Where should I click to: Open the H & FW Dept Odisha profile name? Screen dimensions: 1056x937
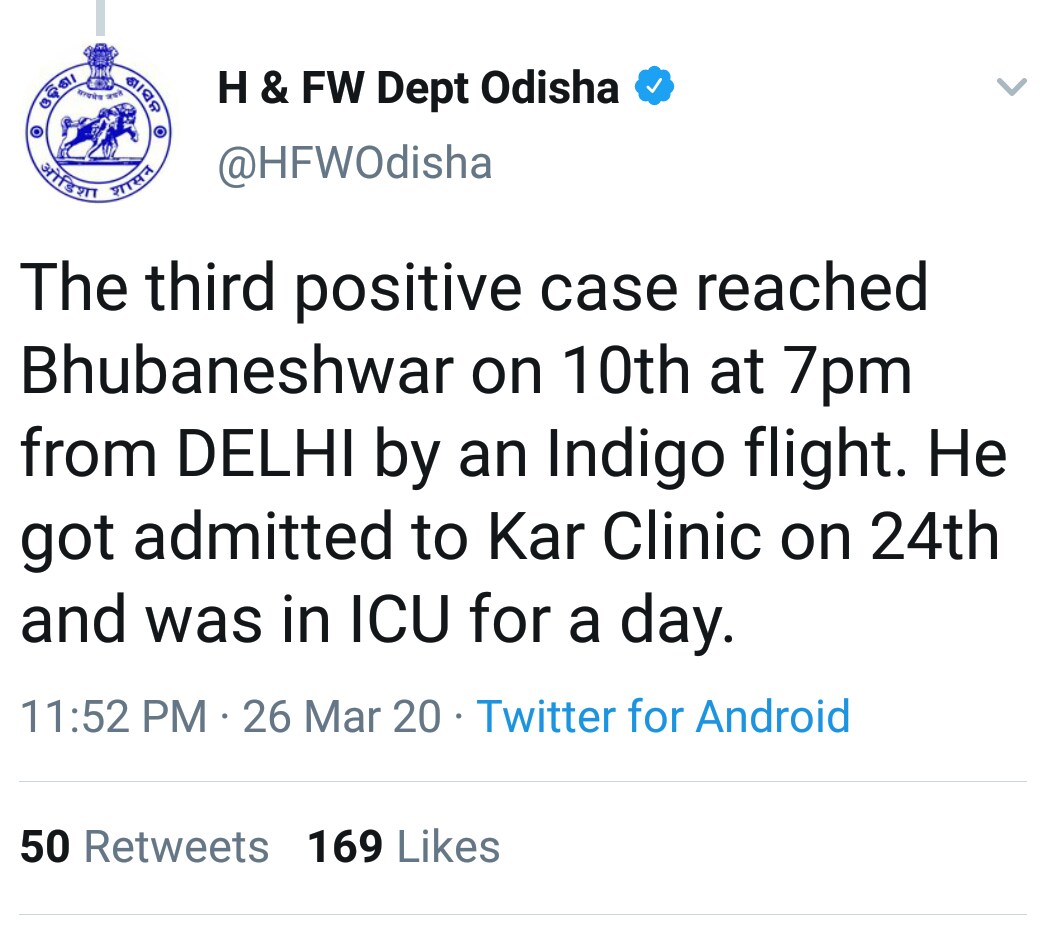tap(418, 88)
